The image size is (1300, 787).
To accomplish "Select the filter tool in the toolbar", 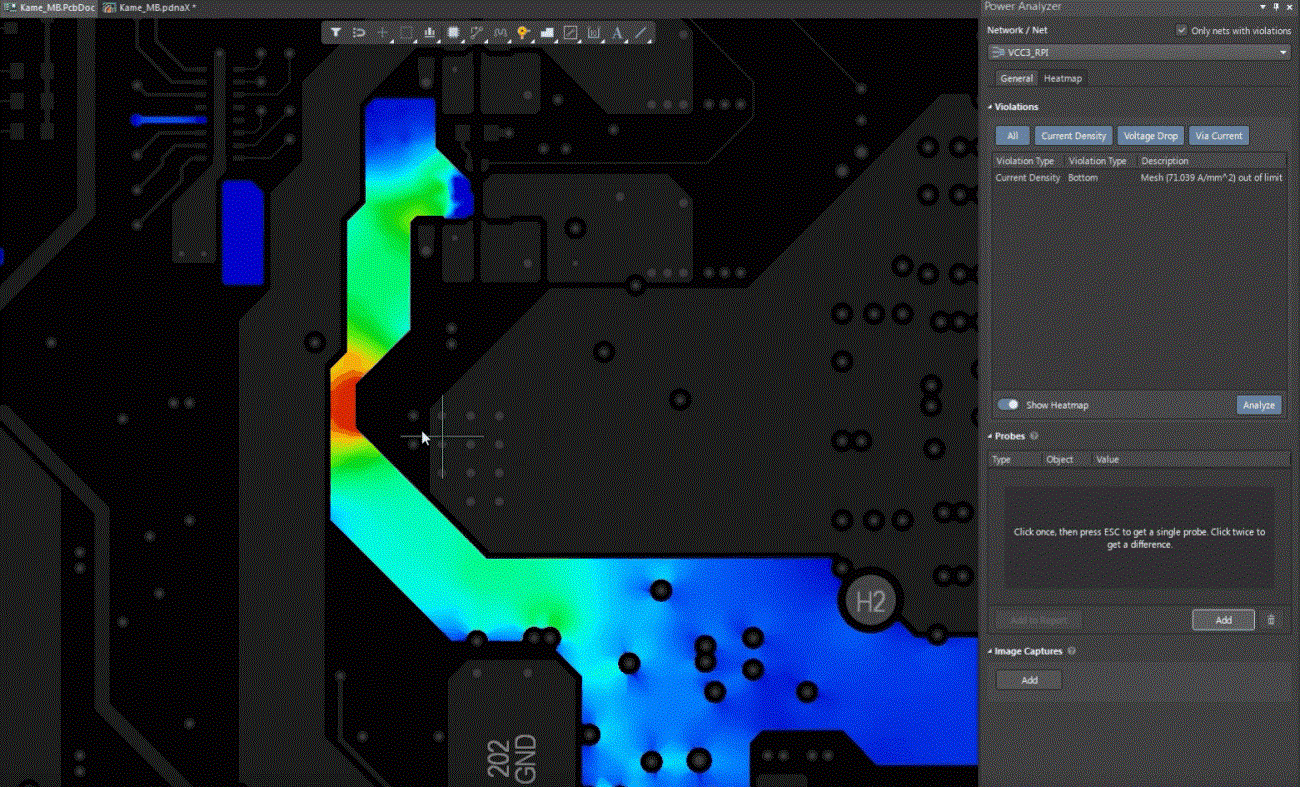I will (335, 32).
